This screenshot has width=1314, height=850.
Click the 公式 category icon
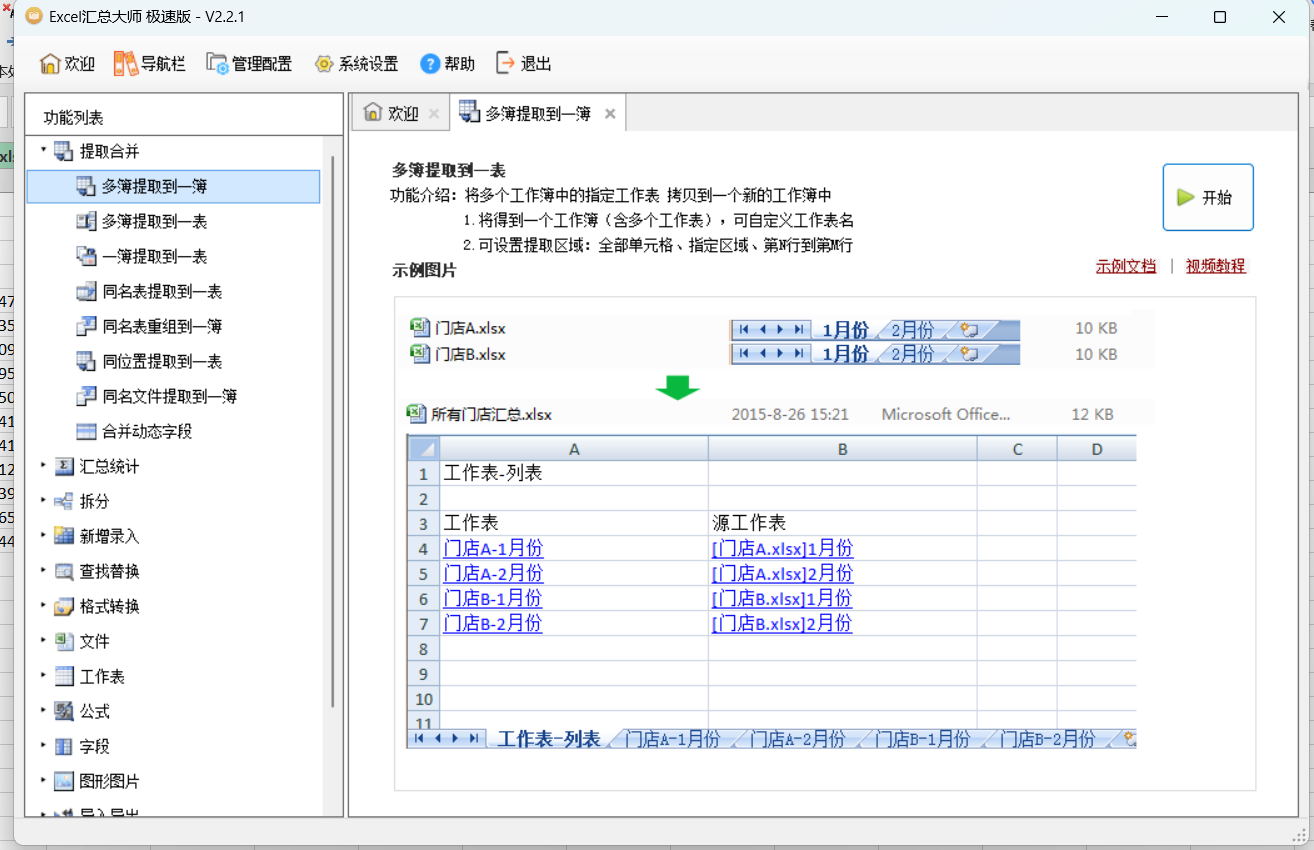[64, 711]
